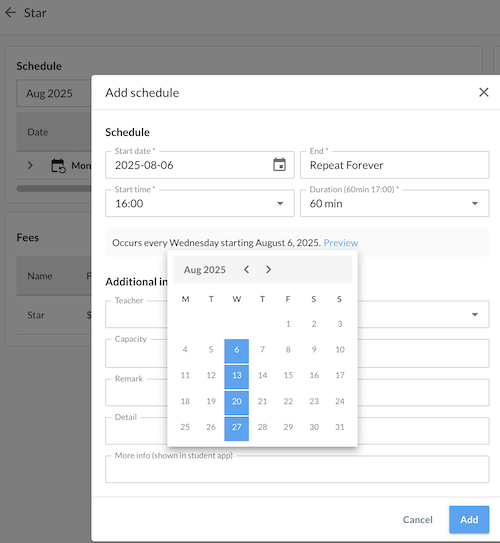Open the Preview link
This screenshot has height=543, width=500.
pyautogui.click(x=341, y=242)
